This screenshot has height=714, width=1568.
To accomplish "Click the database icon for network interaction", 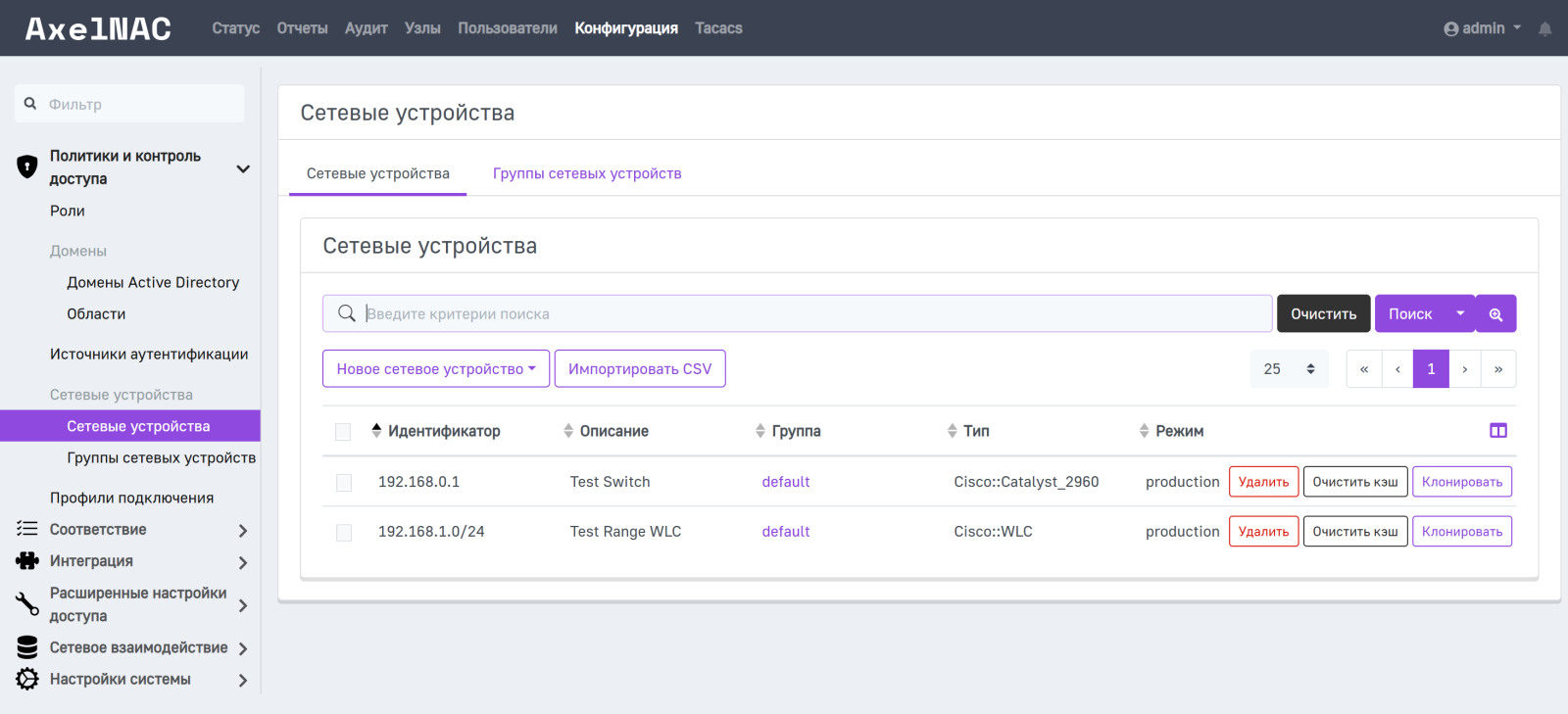I will 27,647.
